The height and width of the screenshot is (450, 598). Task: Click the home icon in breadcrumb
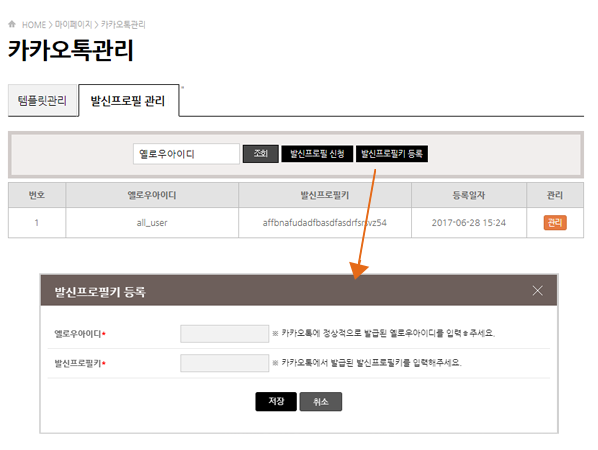pos(12,24)
